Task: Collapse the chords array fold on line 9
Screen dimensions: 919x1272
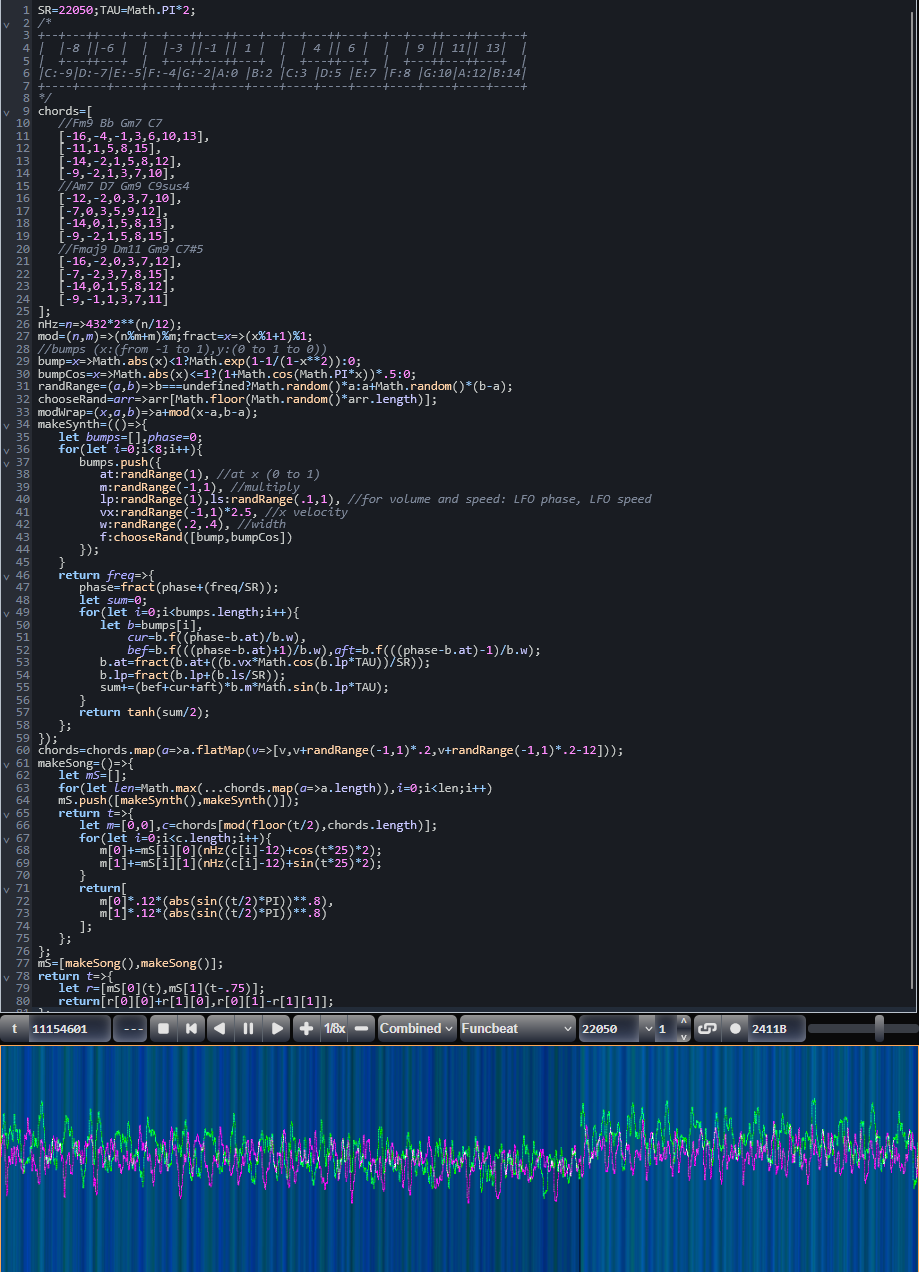Action: click(7, 111)
